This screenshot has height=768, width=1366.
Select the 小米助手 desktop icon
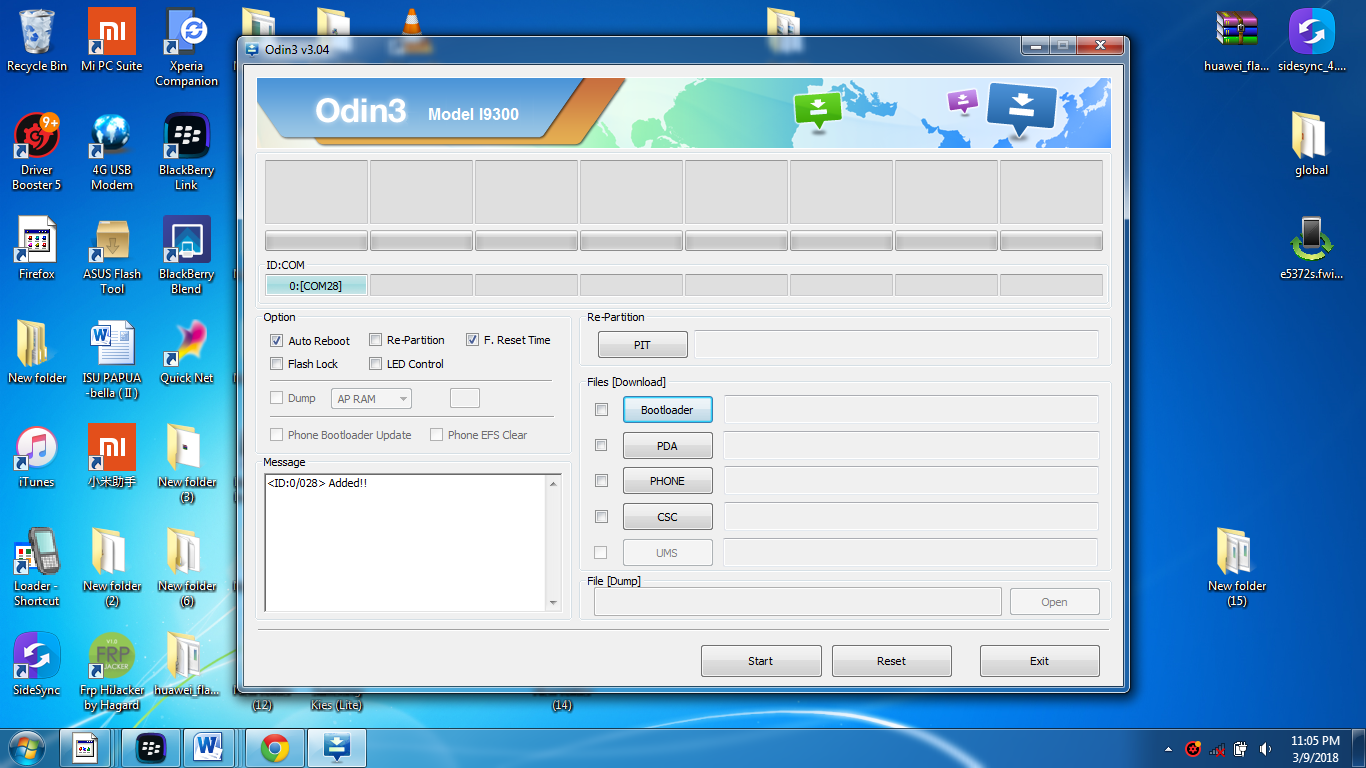(x=112, y=456)
